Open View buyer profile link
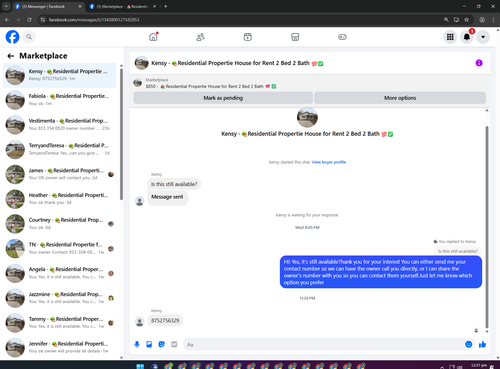500x369 pixels. pos(329,162)
